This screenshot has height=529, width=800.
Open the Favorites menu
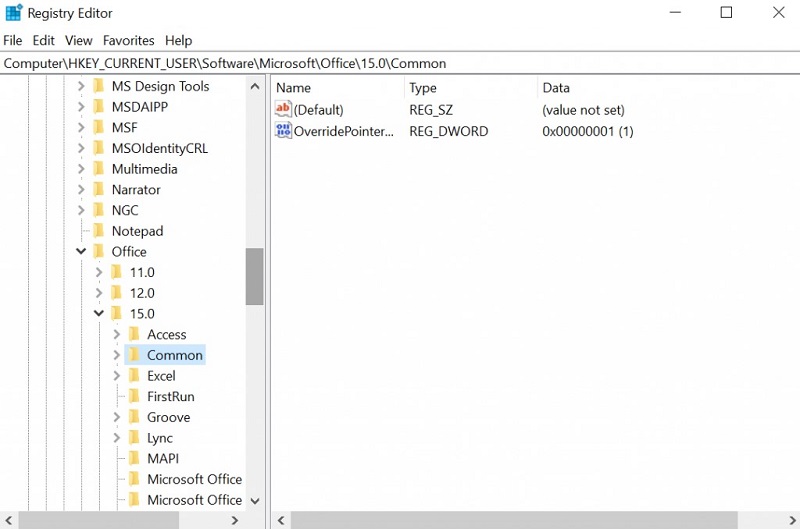click(128, 41)
